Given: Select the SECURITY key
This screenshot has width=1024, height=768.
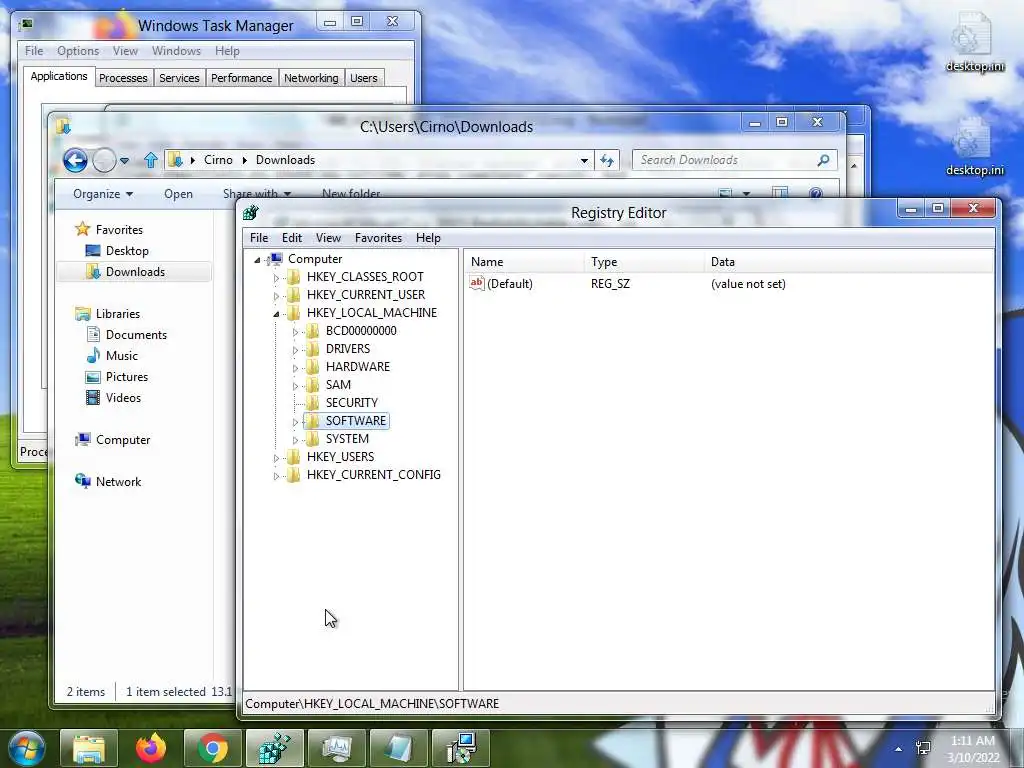Looking at the screenshot, I should tap(351, 402).
